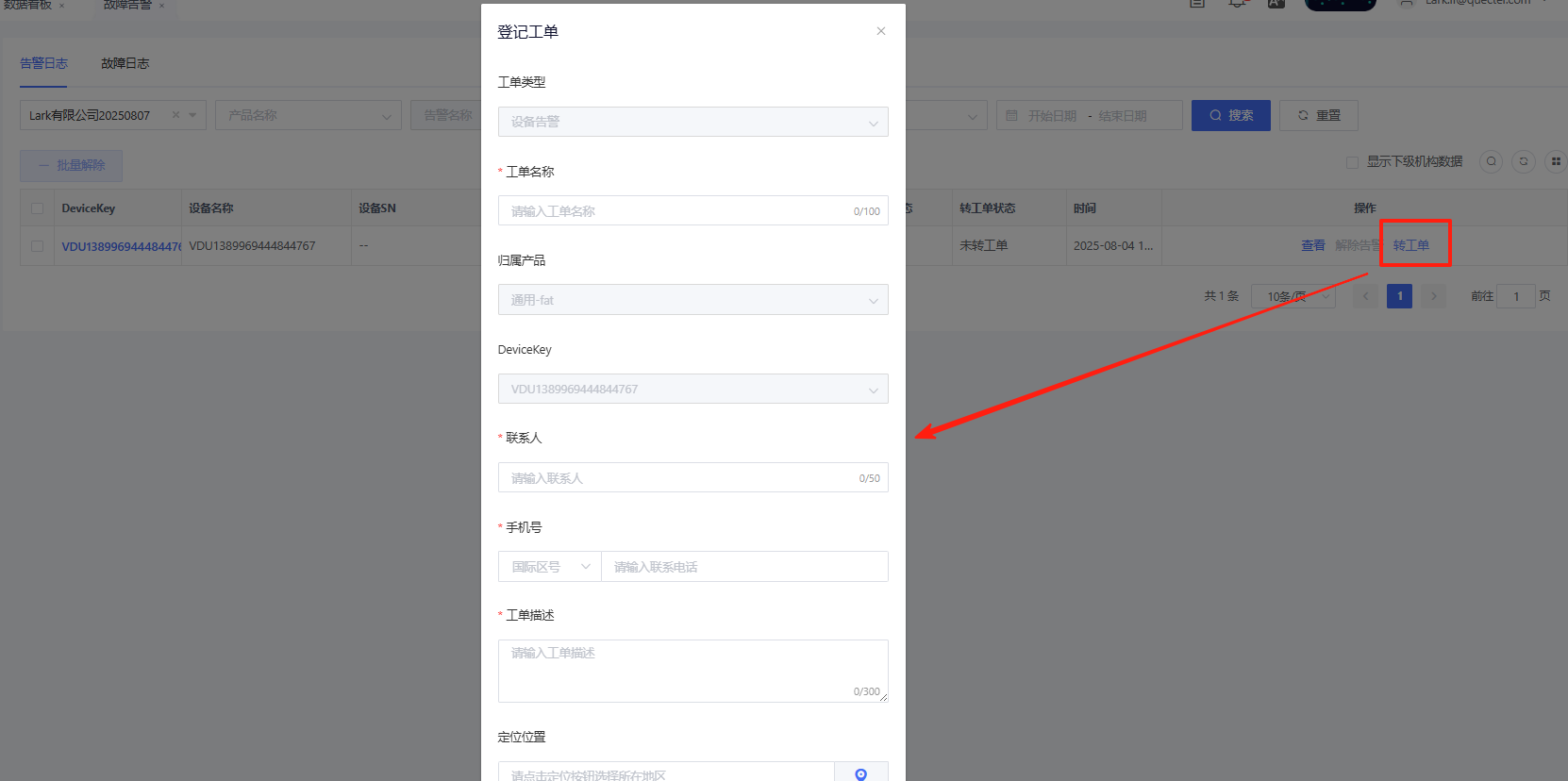Go to next page arrow in pagination
This screenshot has width=1568, height=781.
(x=1433, y=296)
